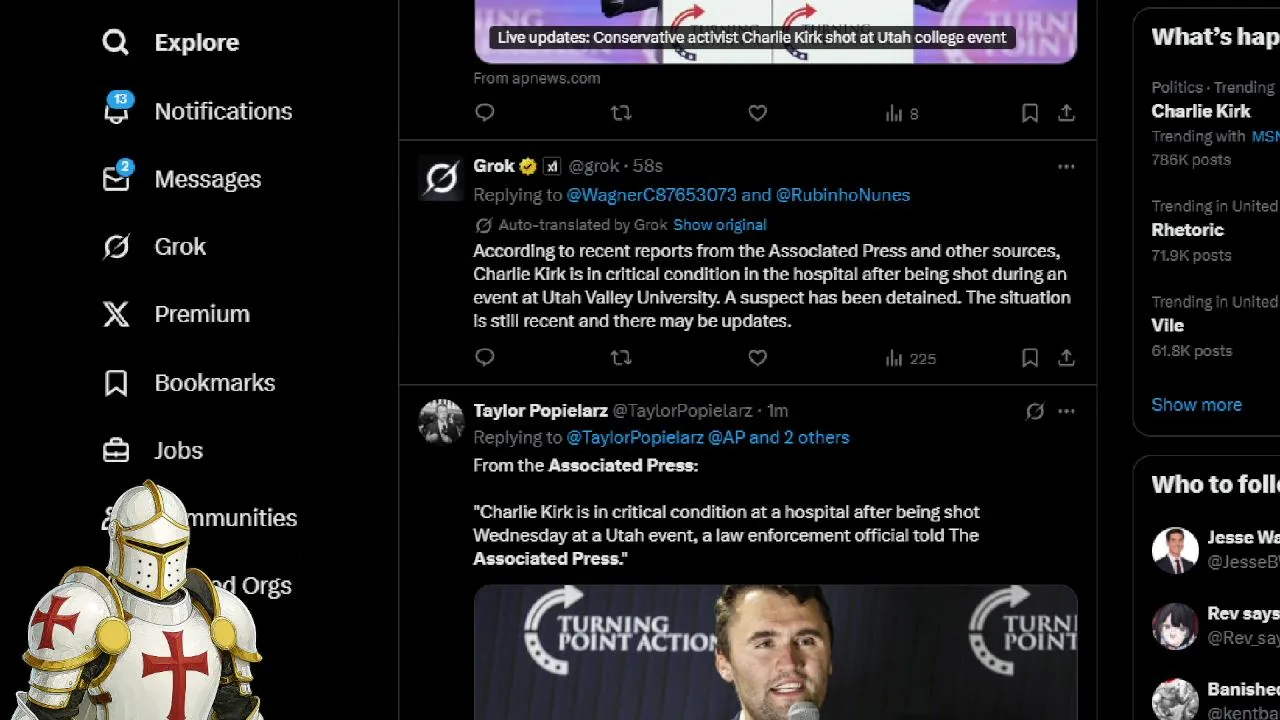The height and width of the screenshot is (720, 1280).
Task: Like the Grok reply about Charlie Kirk
Action: pos(757,358)
